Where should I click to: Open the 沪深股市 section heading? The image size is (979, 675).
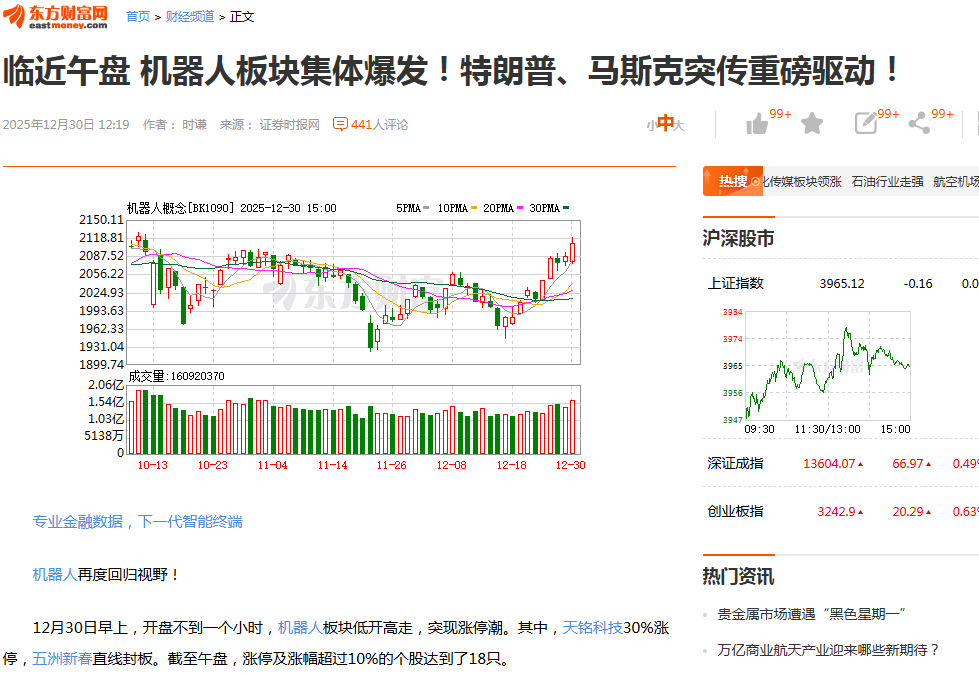click(x=738, y=239)
